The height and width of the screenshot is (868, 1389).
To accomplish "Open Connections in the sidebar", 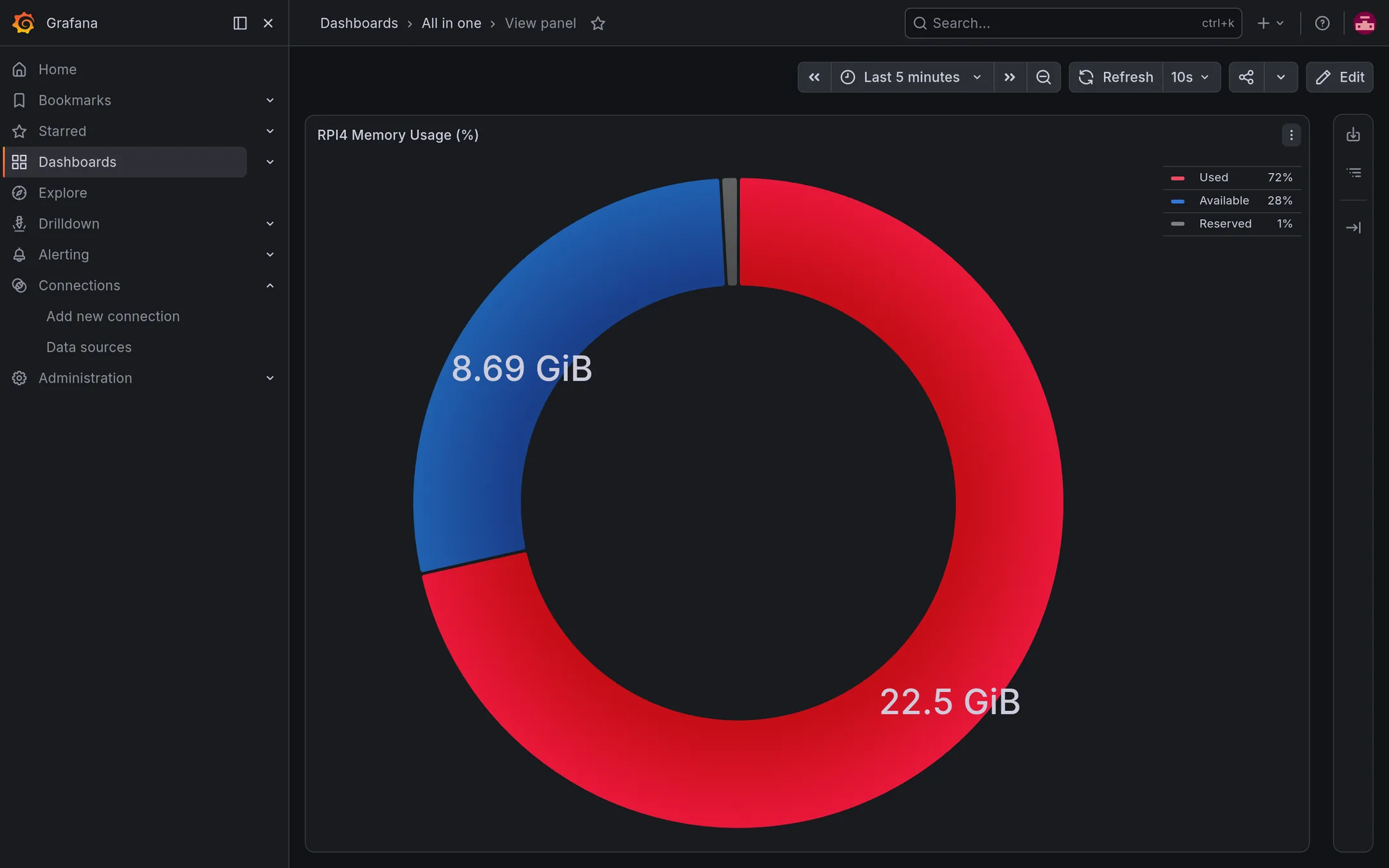I will click(79, 285).
